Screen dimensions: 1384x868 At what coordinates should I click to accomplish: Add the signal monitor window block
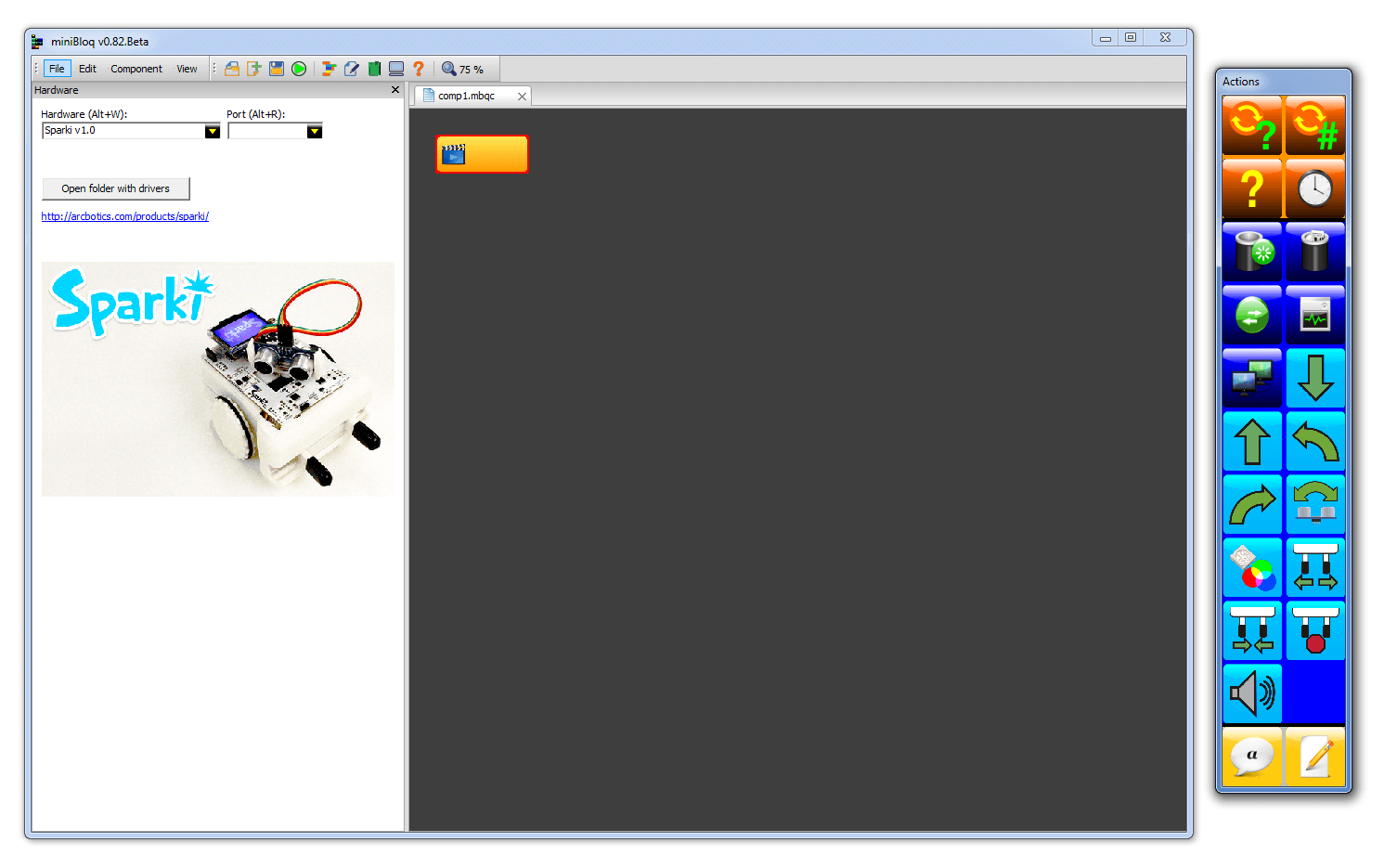[x=1315, y=315]
